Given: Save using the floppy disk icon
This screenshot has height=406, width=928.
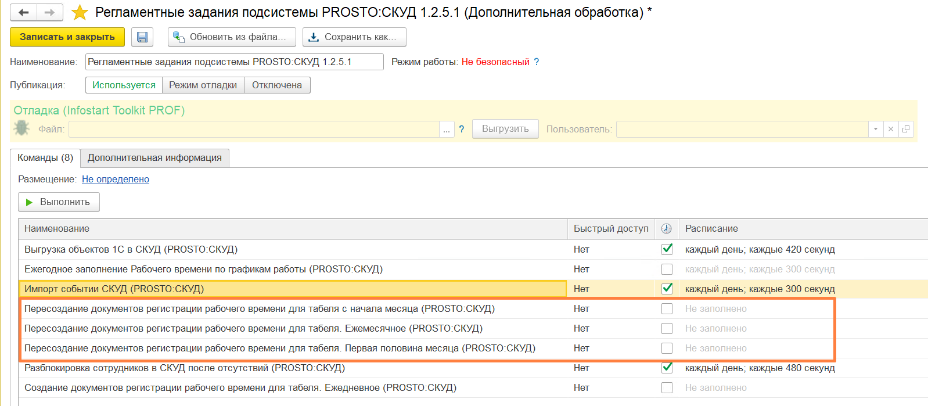Looking at the screenshot, I should (x=142, y=37).
